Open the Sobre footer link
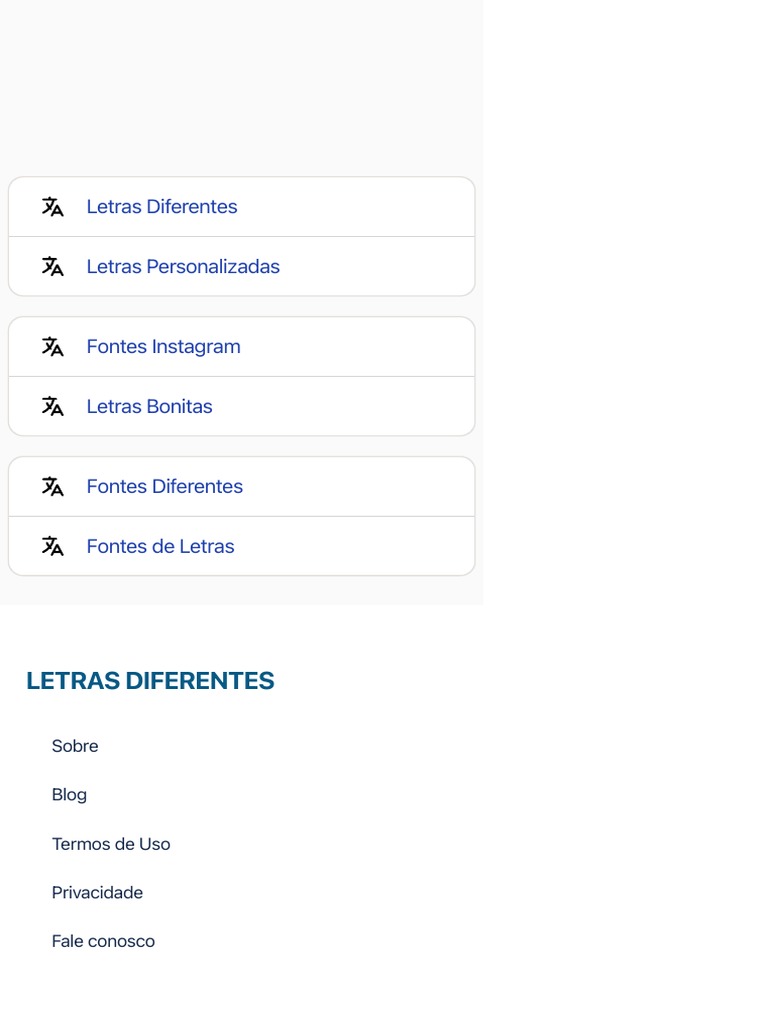This screenshot has height=1024, width=768. point(75,746)
